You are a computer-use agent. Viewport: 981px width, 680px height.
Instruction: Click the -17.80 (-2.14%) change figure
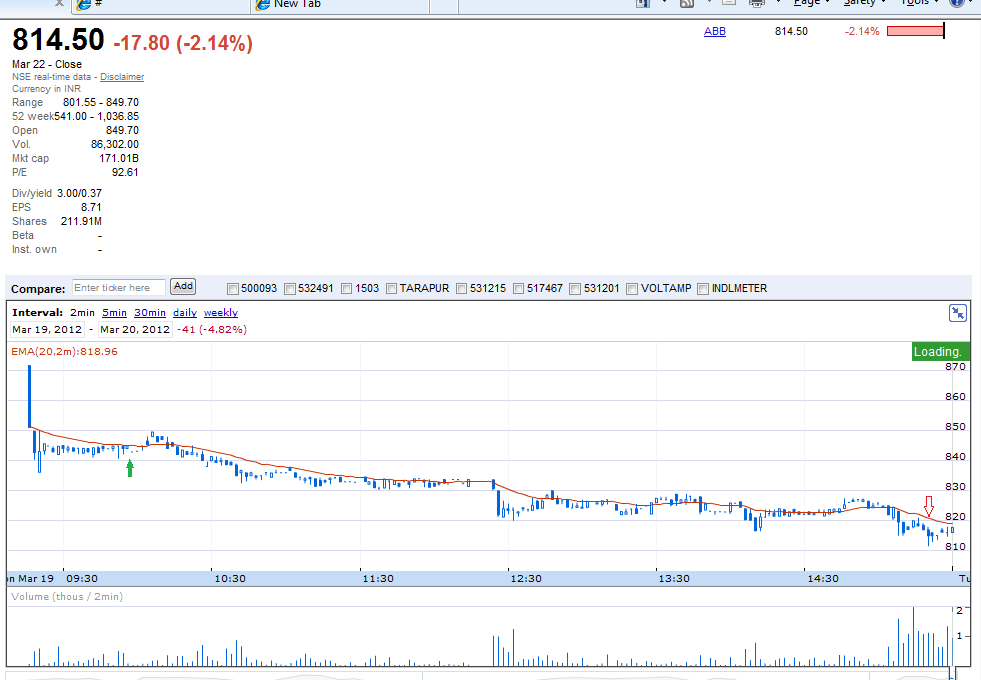(183, 43)
